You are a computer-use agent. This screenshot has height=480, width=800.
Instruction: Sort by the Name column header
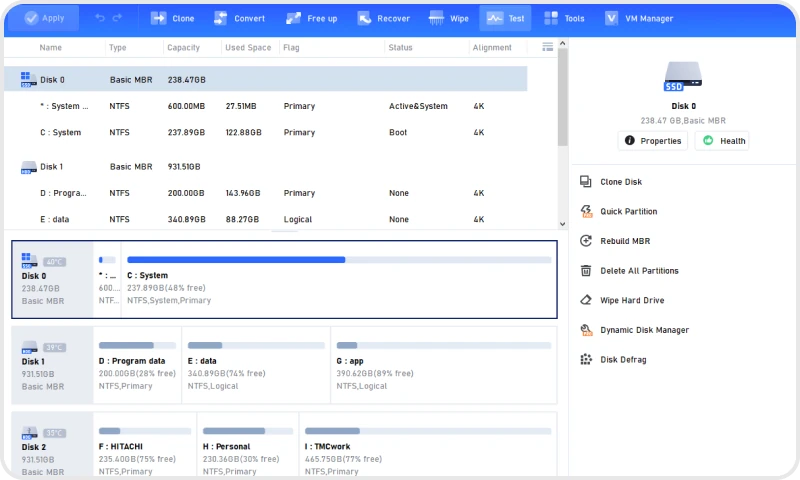point(51,47)
